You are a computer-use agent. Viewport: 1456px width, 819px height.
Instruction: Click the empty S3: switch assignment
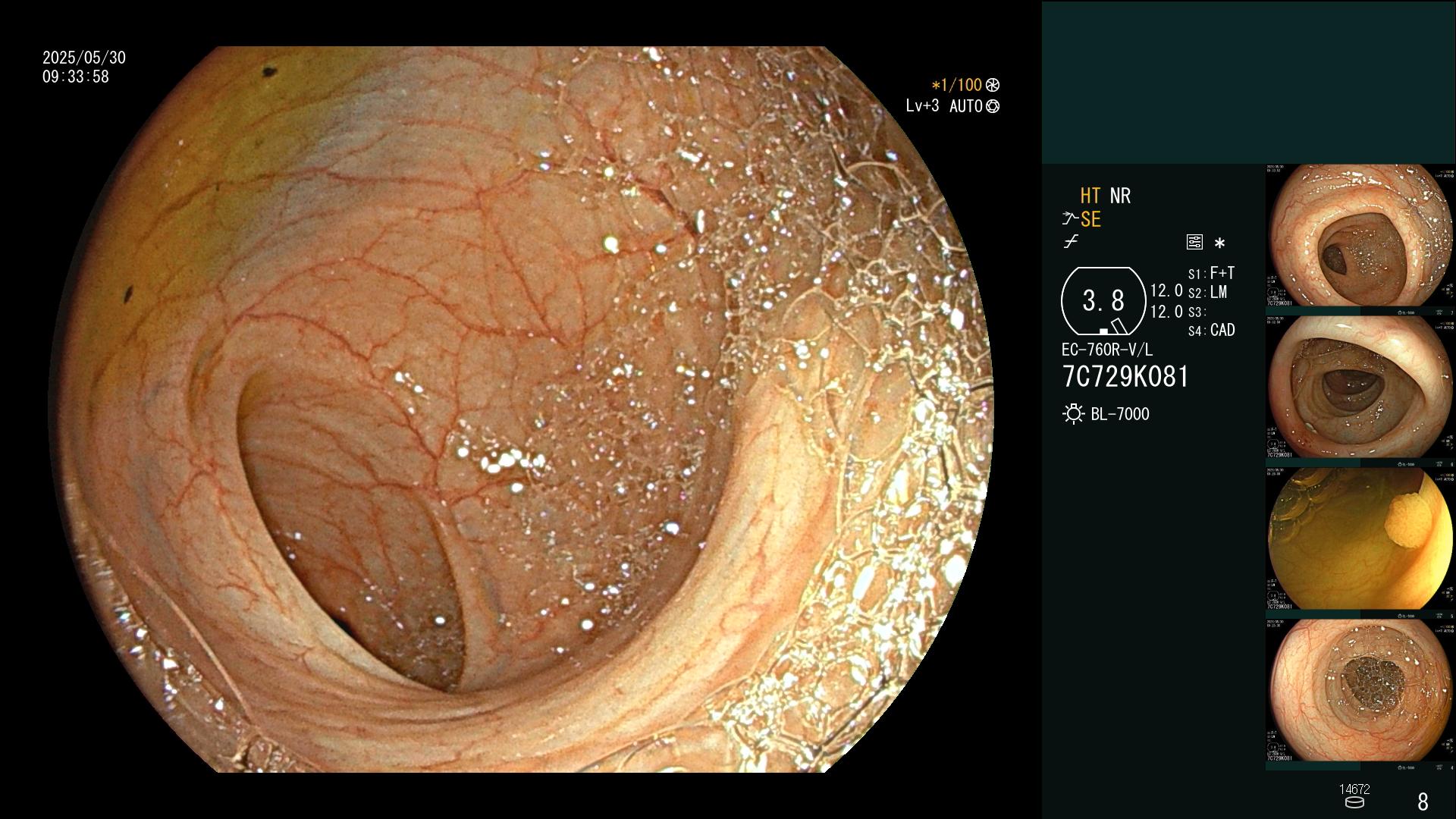coord(1197,312)
